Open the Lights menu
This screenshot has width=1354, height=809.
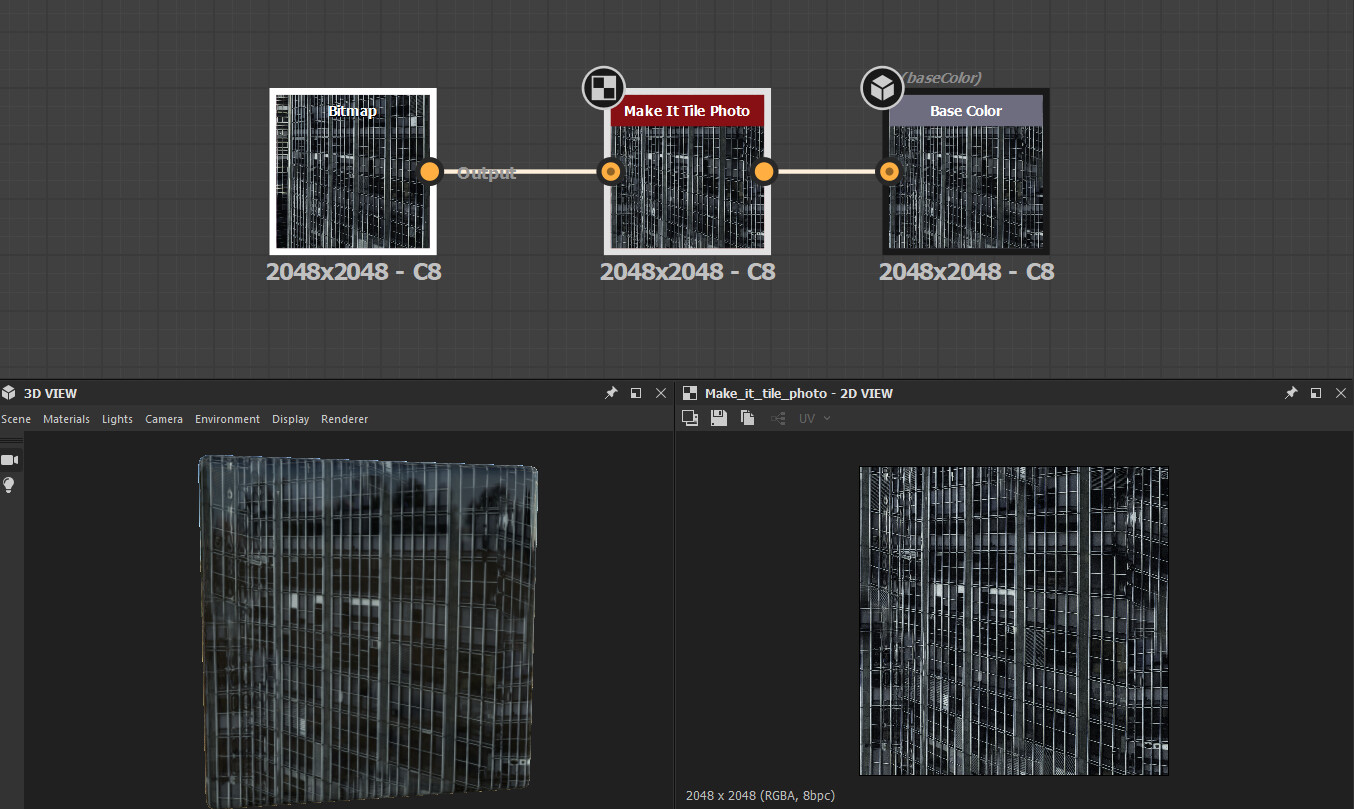click(117, 419)
